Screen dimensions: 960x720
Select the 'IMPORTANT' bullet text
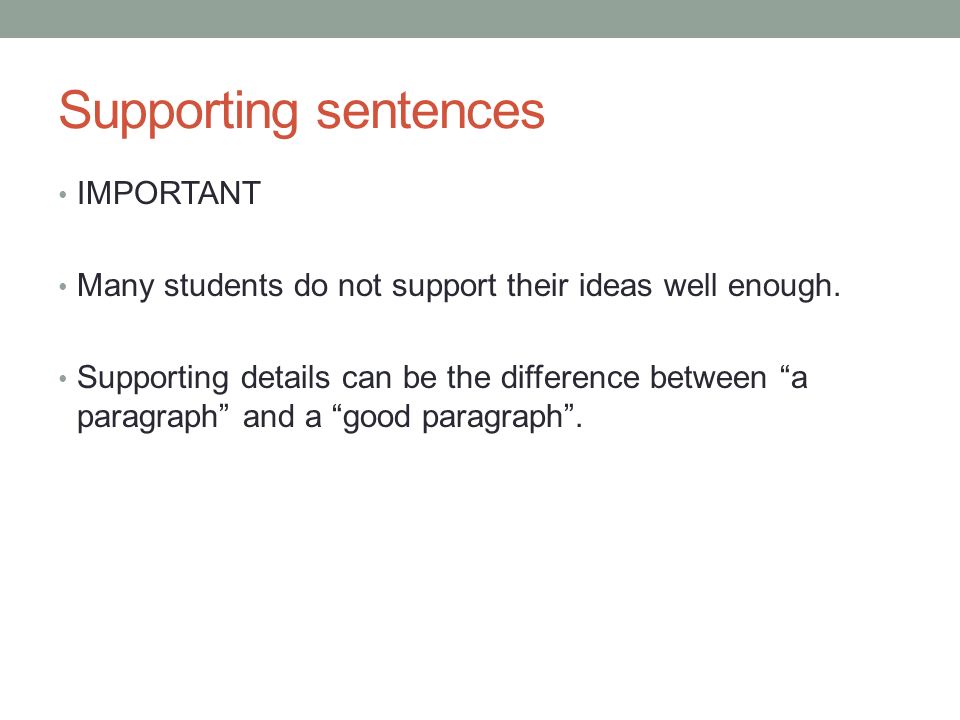click(x=168, y=193)
